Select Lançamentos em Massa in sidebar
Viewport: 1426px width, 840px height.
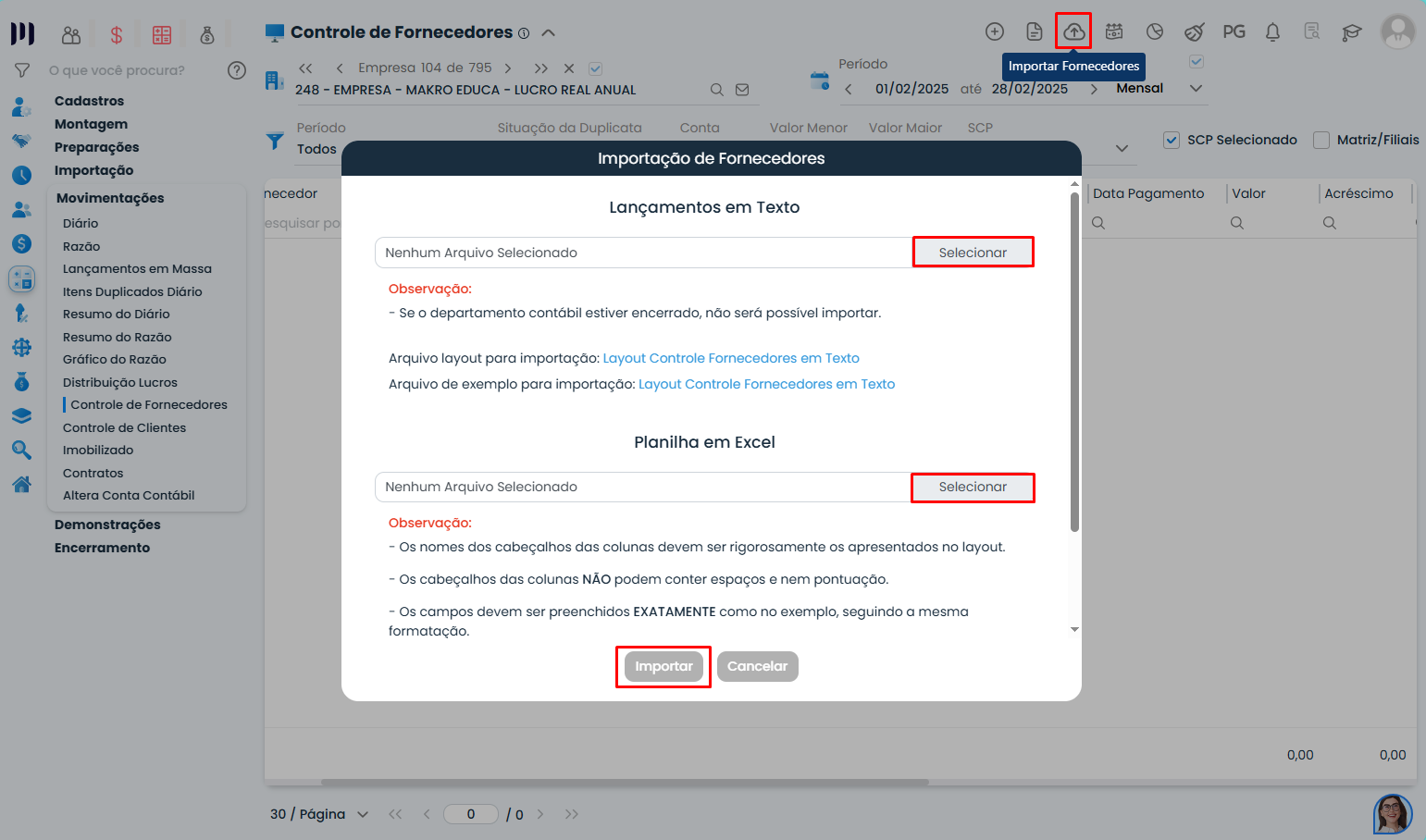click(x=137, y=268)
